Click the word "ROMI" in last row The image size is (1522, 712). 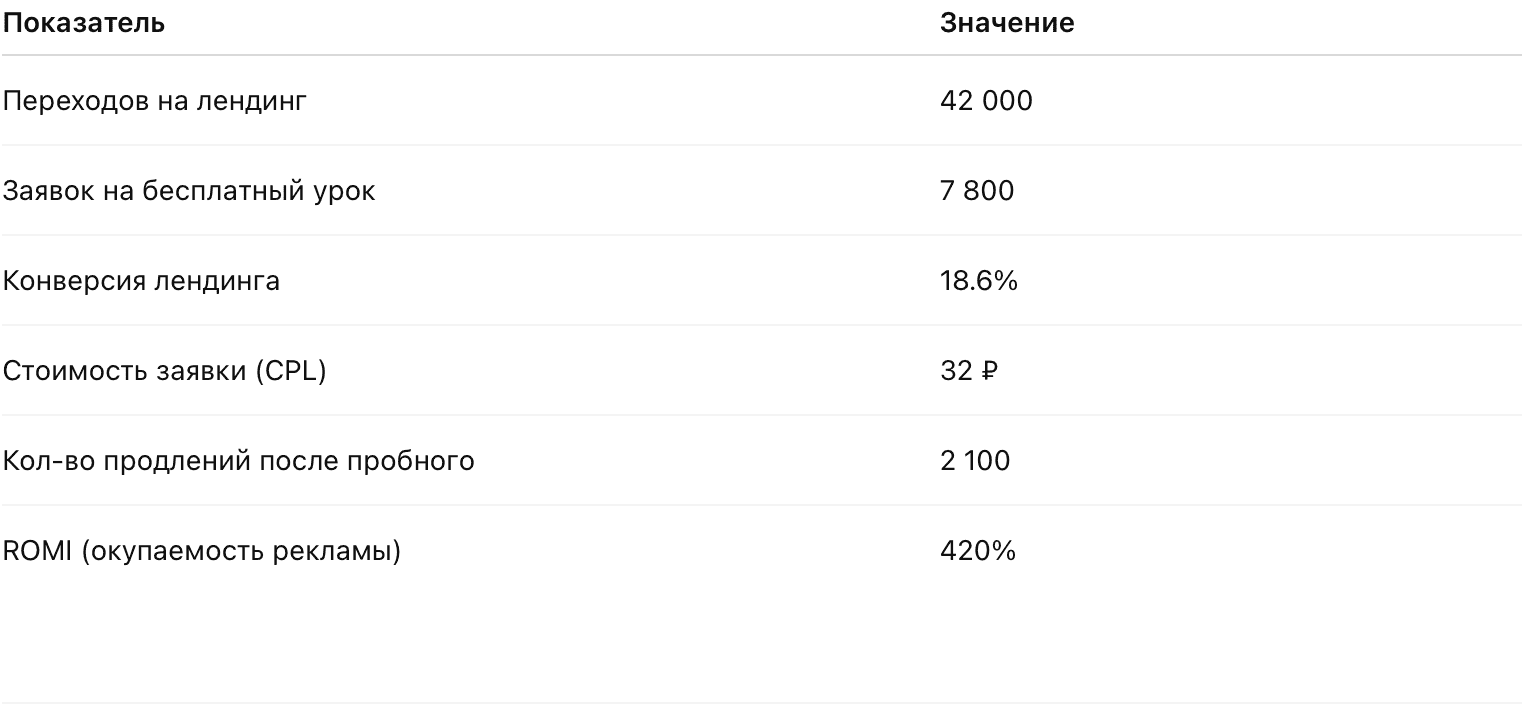click(37, 551)
